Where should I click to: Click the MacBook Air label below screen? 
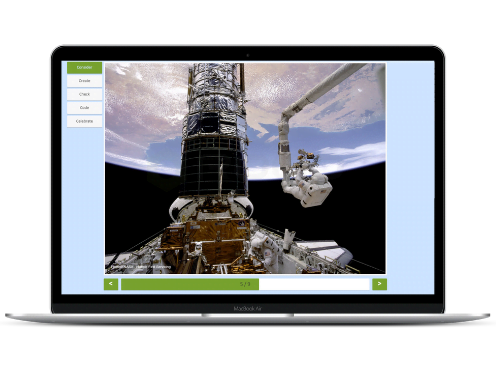pyautogui.click(x=248, y=309)
